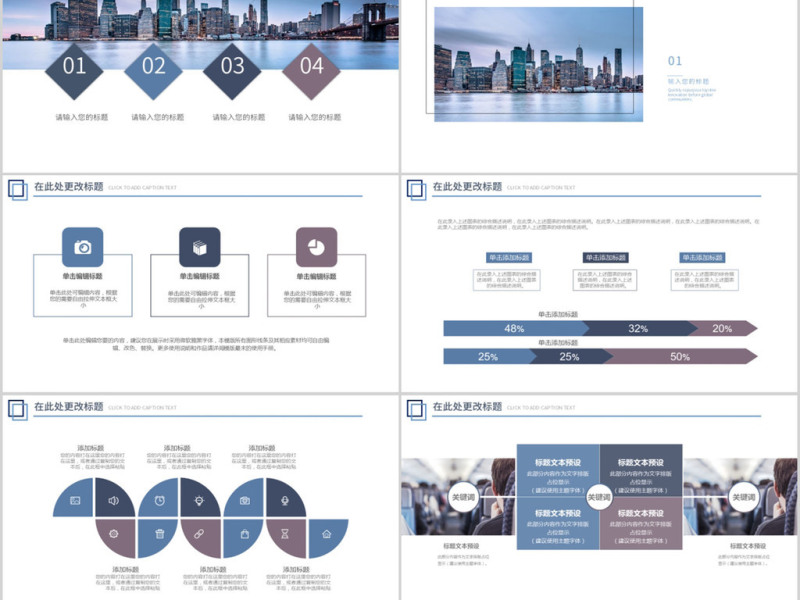Select the mauve diamond labeled 04
Viewport: 800px width, 600px height.
(312, 67)
